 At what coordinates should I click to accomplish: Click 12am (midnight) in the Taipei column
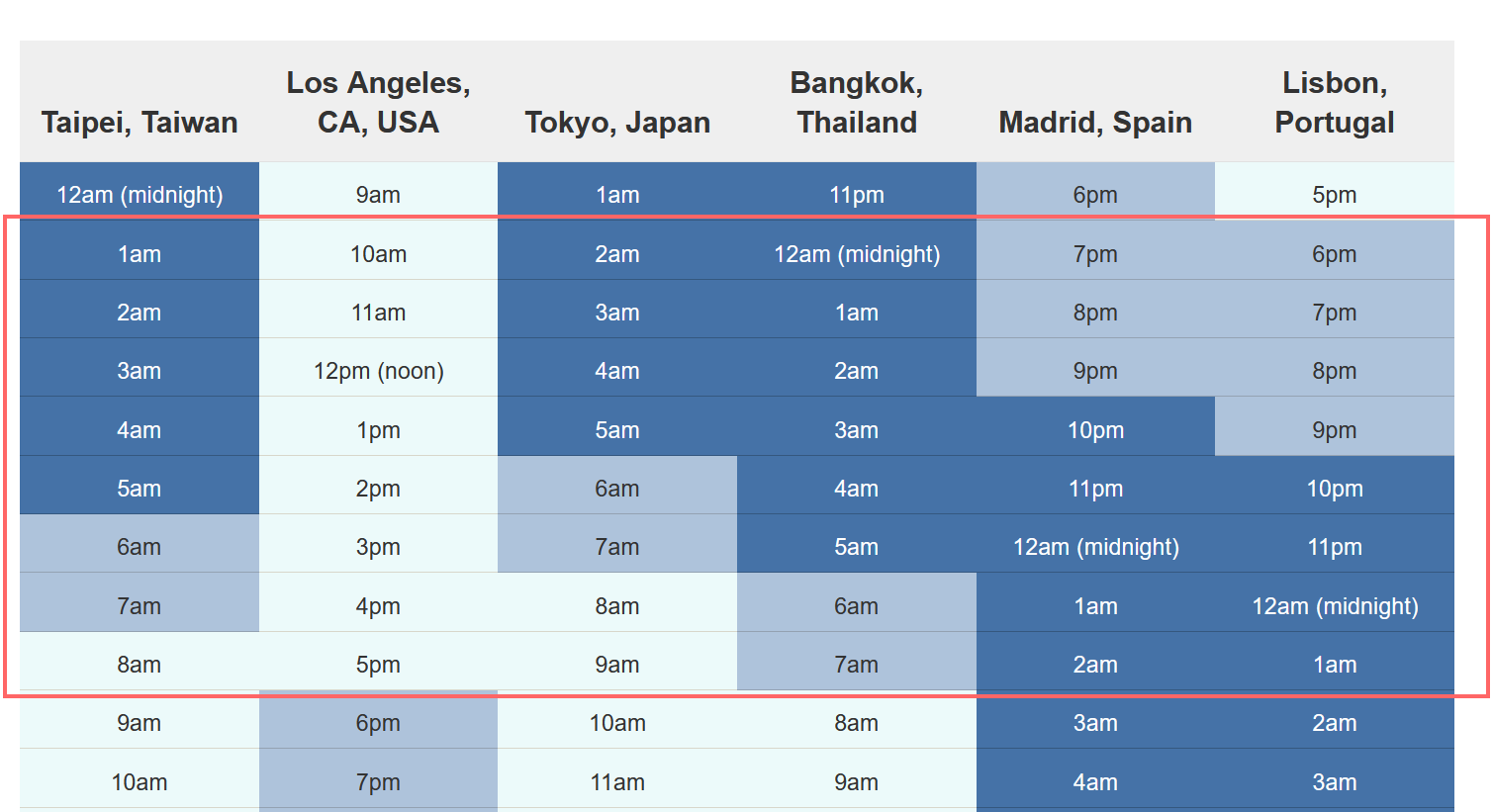click(x=140, y=195)
